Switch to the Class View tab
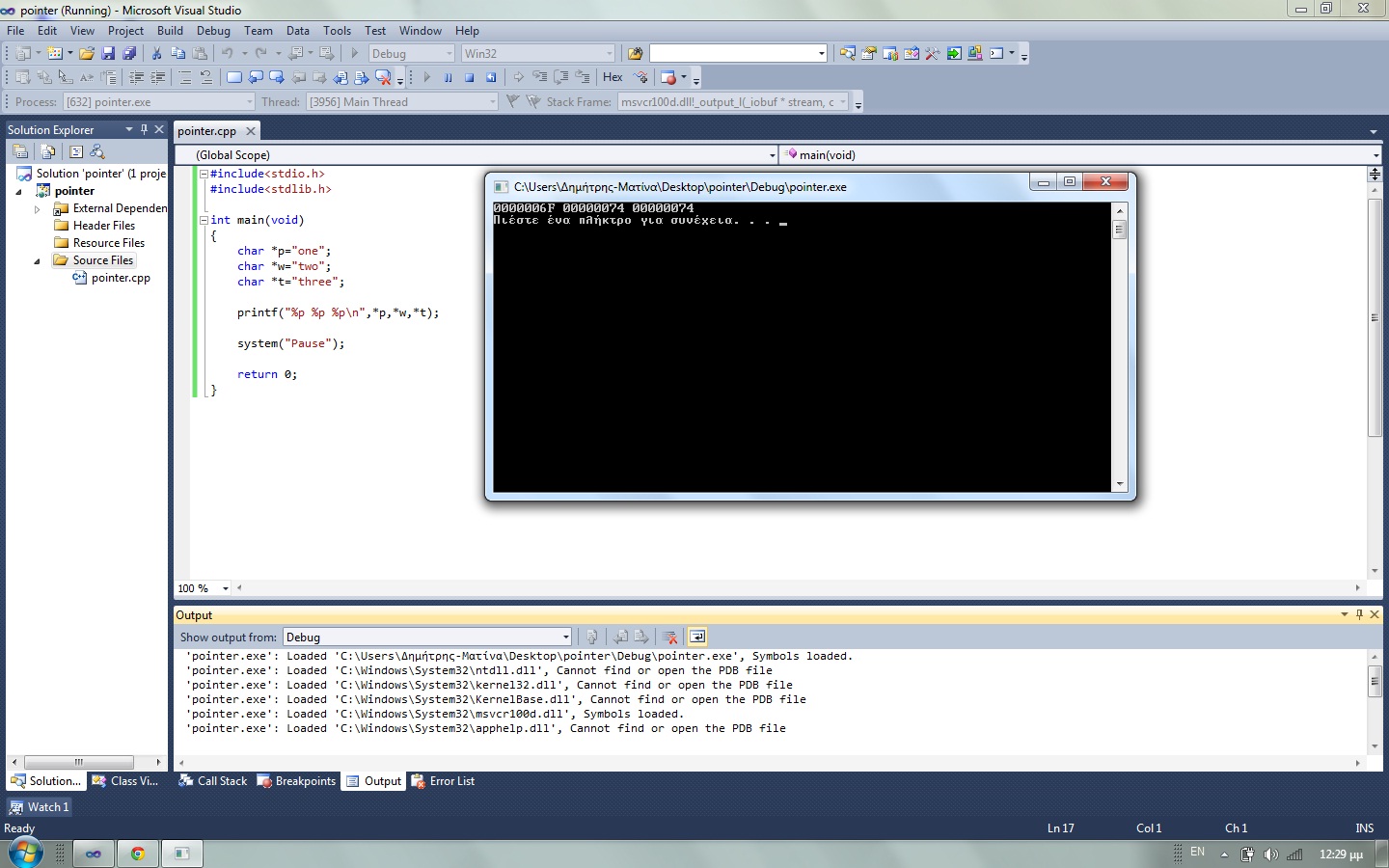 tap(125, 781)
